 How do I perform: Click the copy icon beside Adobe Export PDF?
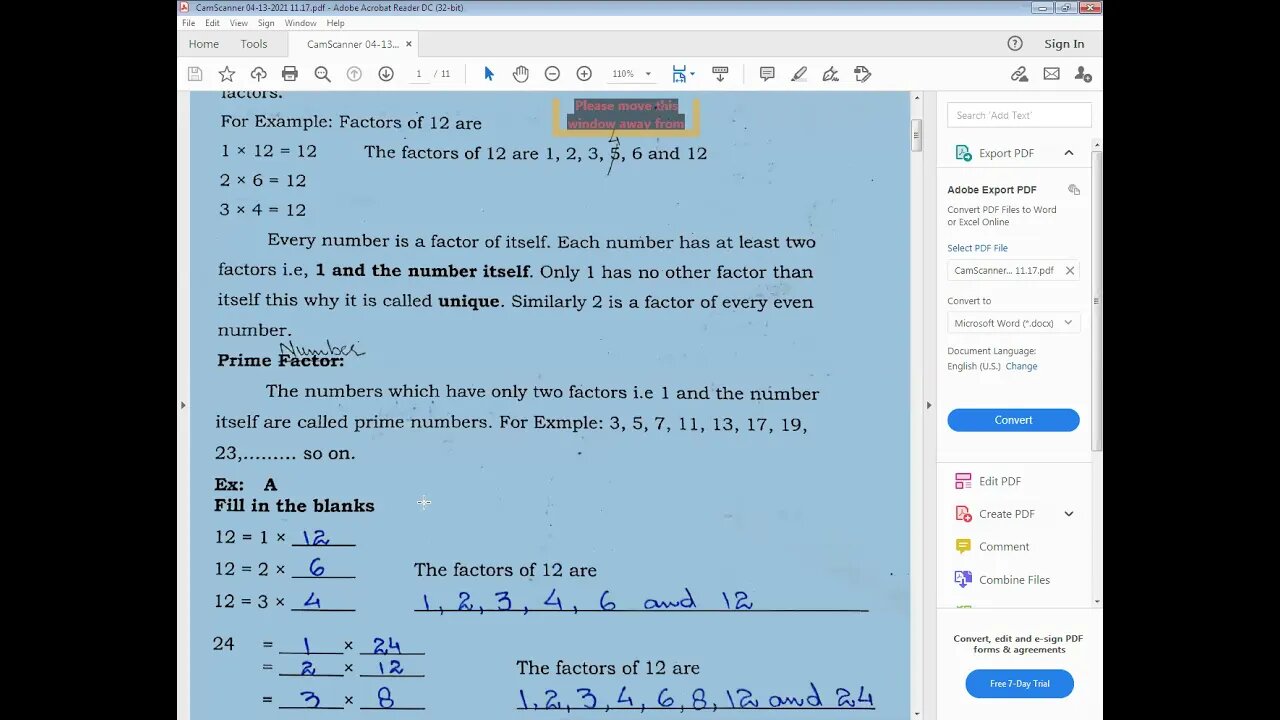click(x=1074, y=190)
